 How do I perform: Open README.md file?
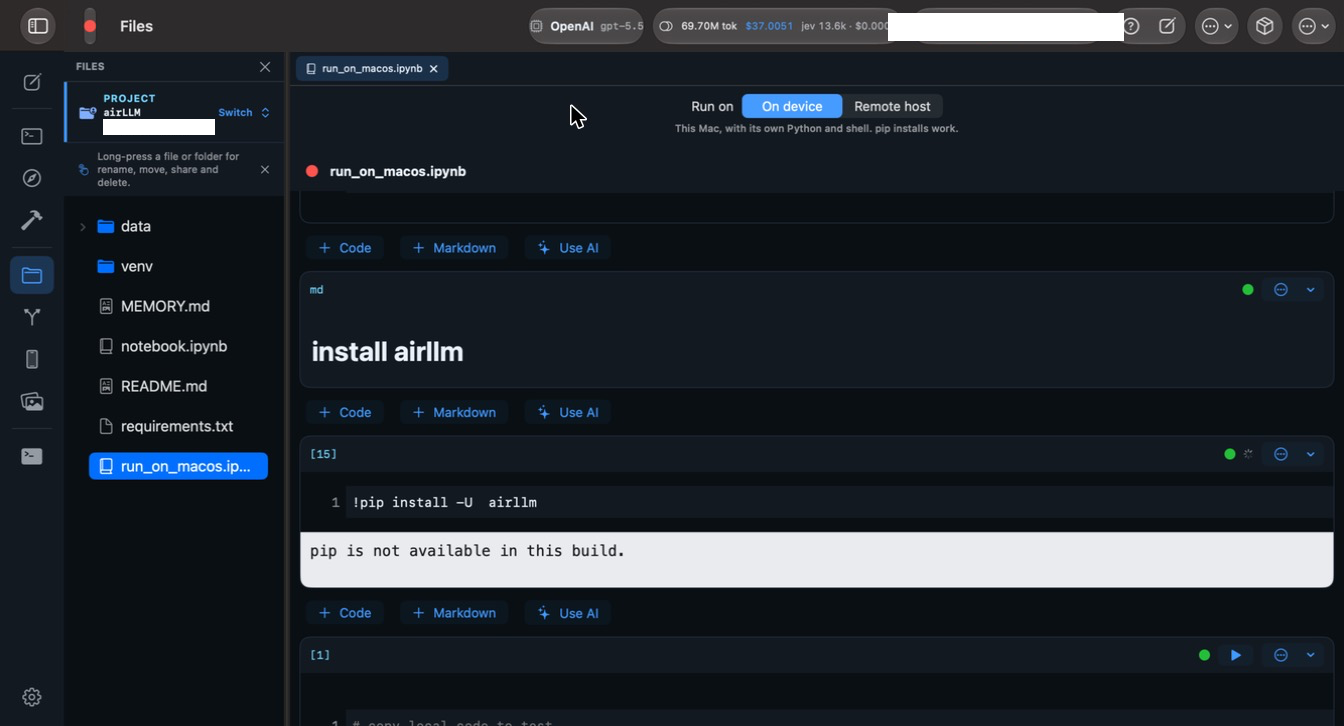click(x=163, y=387)
